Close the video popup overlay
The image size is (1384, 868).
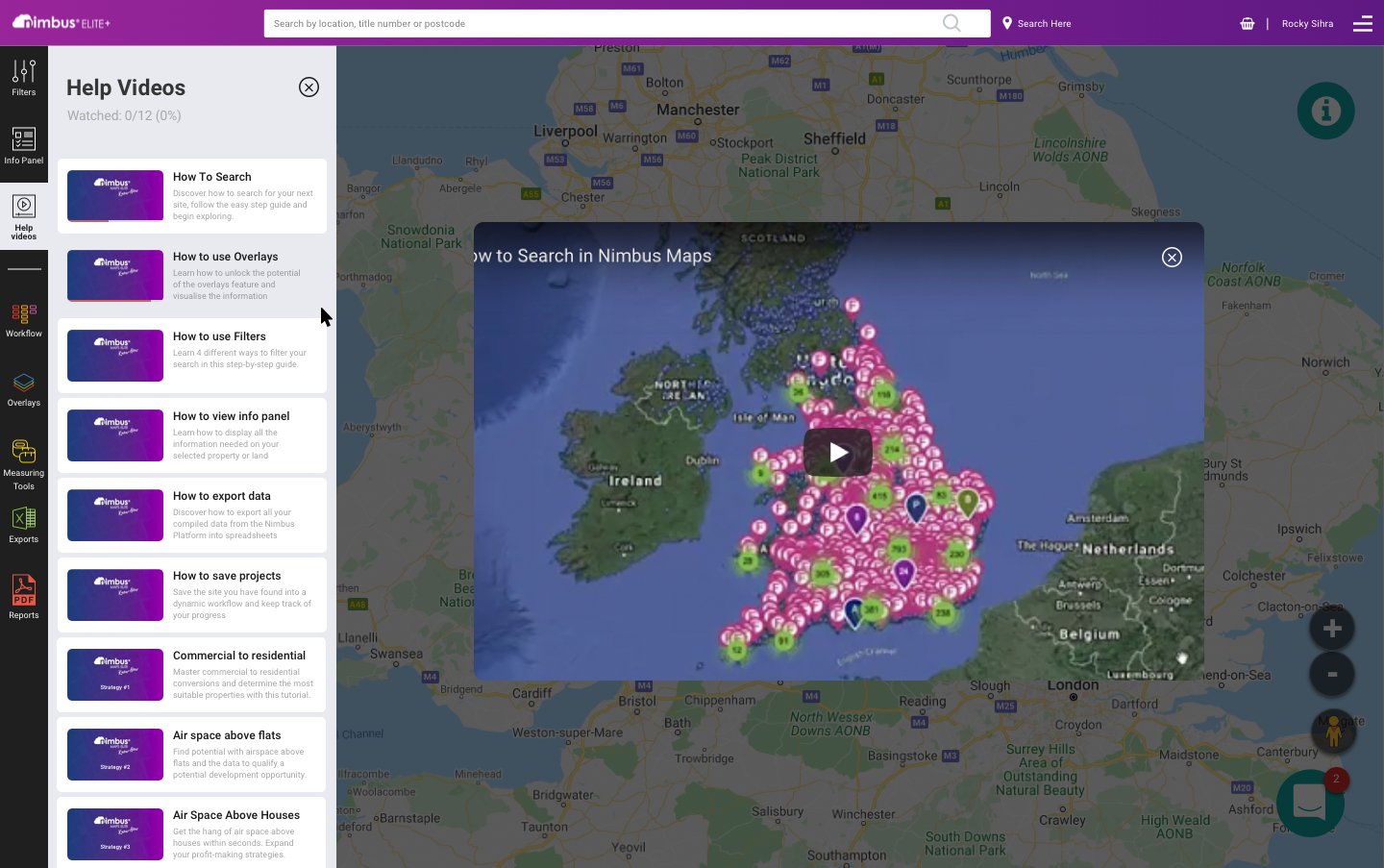point(1172,257)
